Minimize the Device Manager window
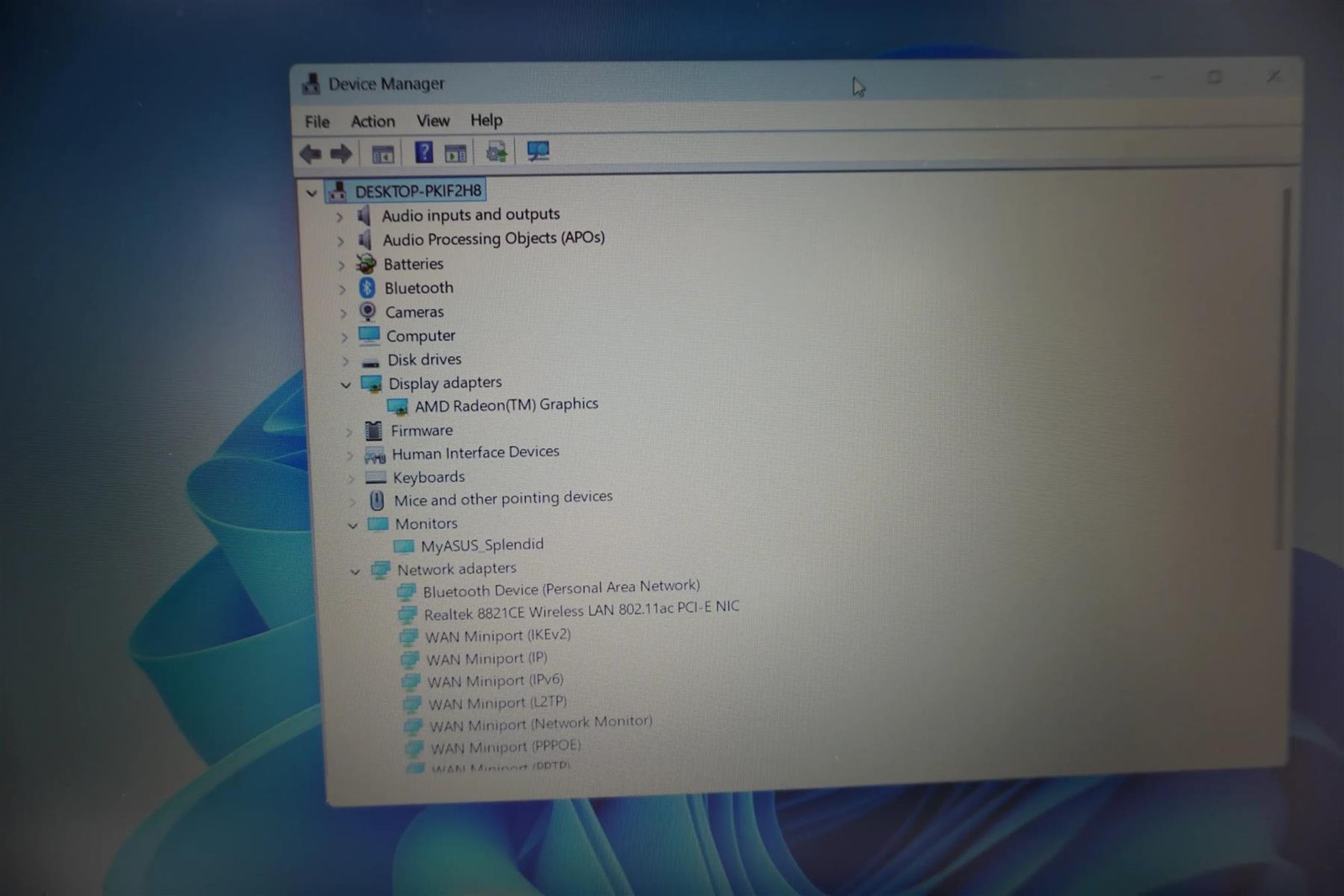The height and width of the screenshot is (896, 1344). click(x=1157, y=77)
